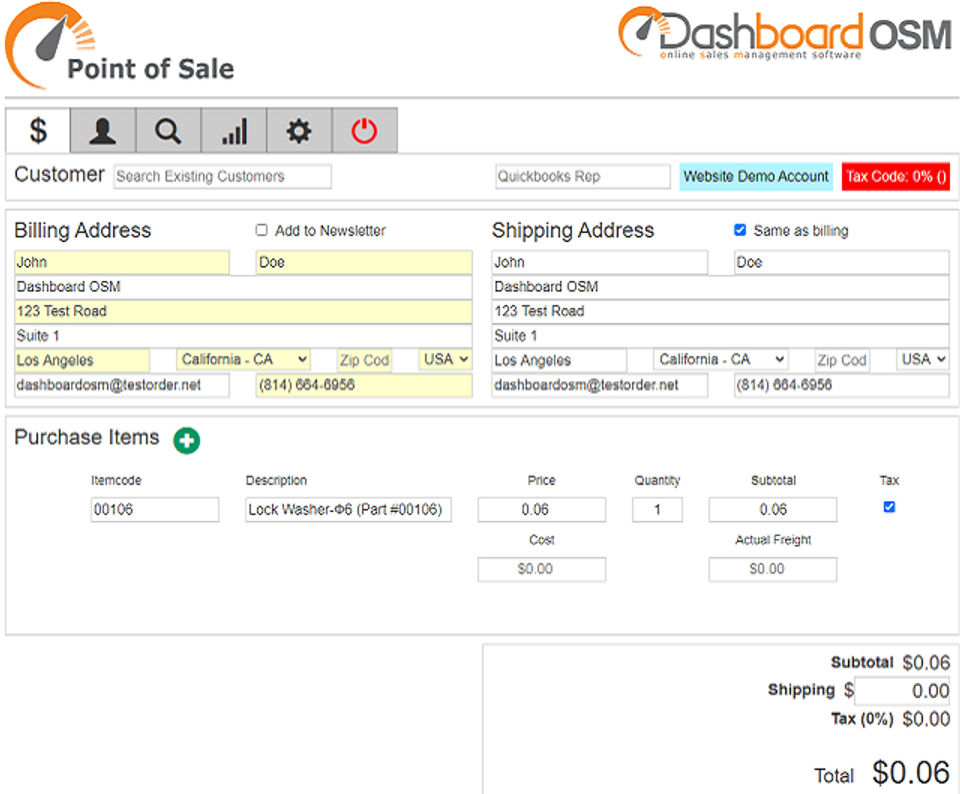Toggle Add to Newsletter checkbox

click(x=261, y=230)
